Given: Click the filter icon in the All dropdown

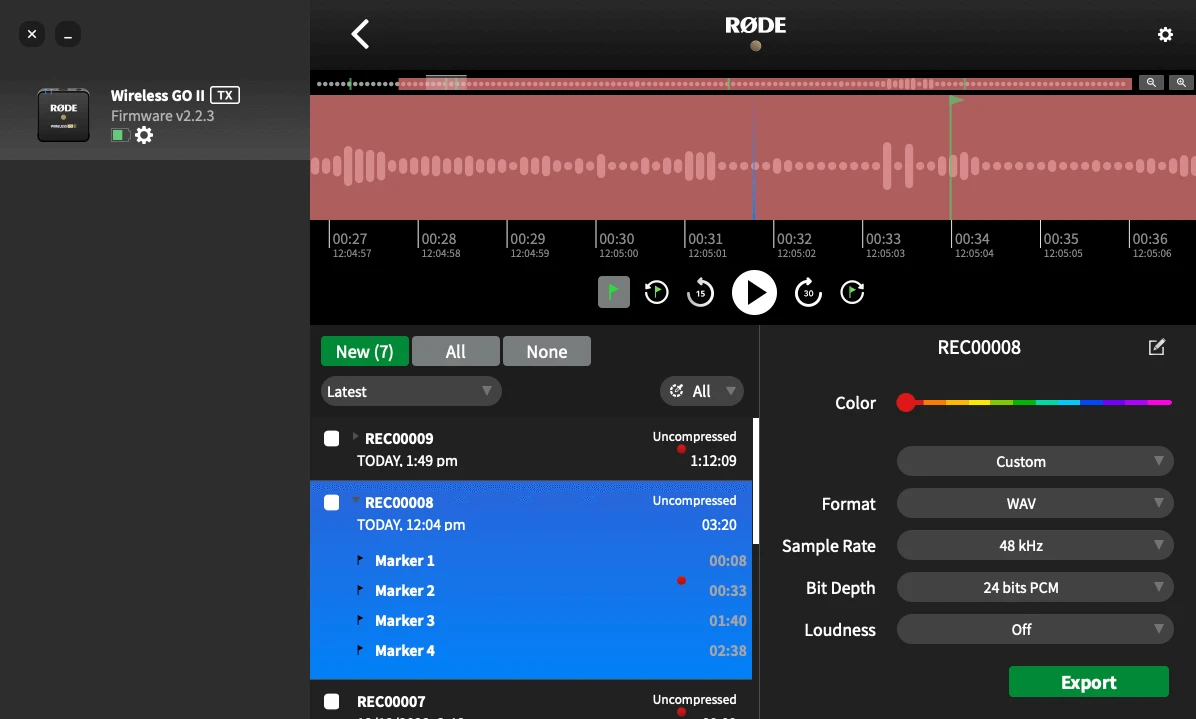Looking at the screenshot, I should click(677, 391).
